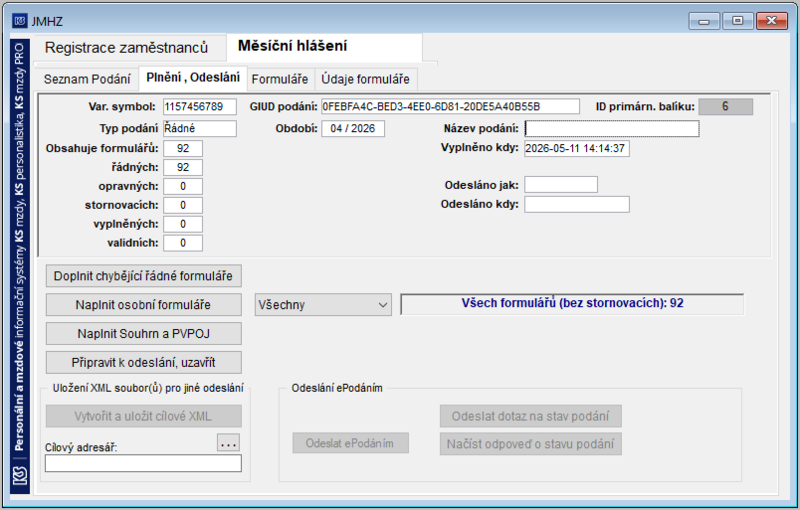This screenshot has height=510, width=800.
Task: Click Odeslat dotaz na stav podání
Action: tap(531, 416)
